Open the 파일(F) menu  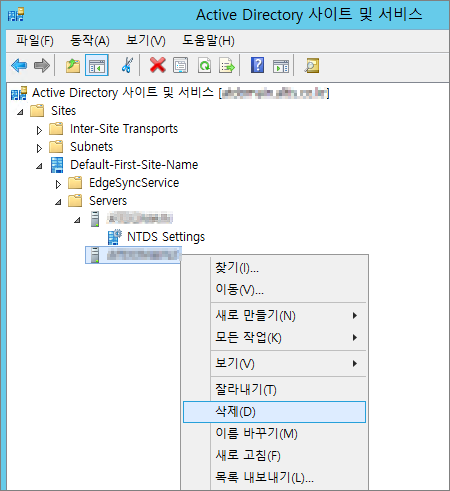pos(35,41)
